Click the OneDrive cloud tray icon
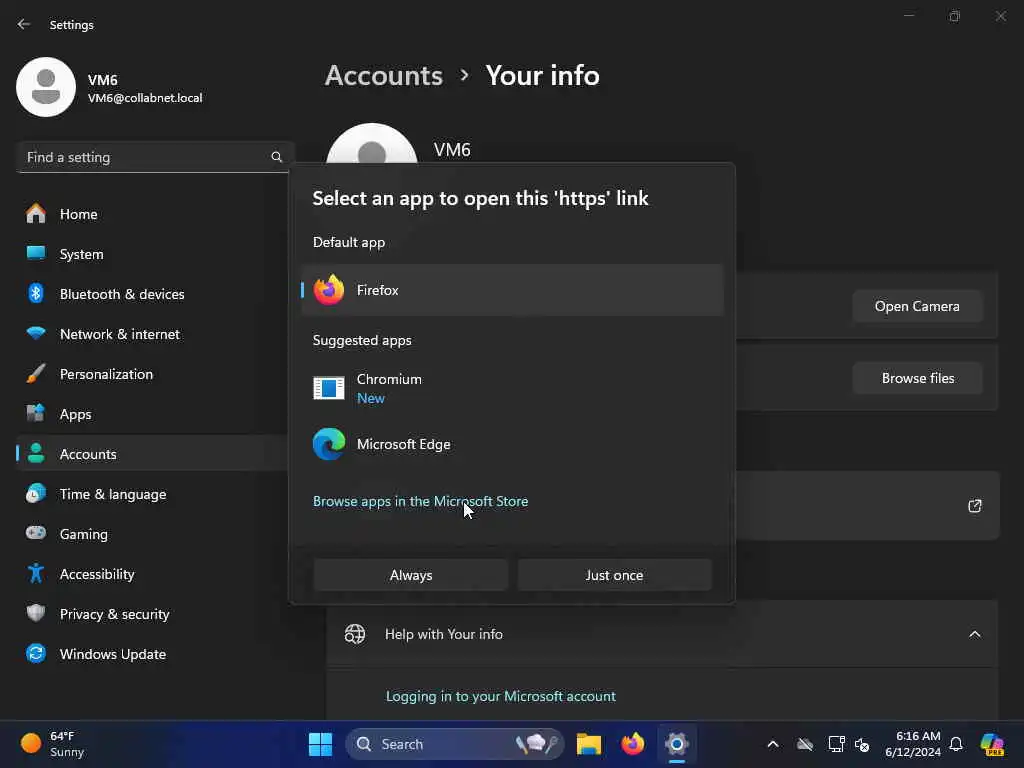Image resolution: width=1024 pixels, height=768 pixels. 805,744
